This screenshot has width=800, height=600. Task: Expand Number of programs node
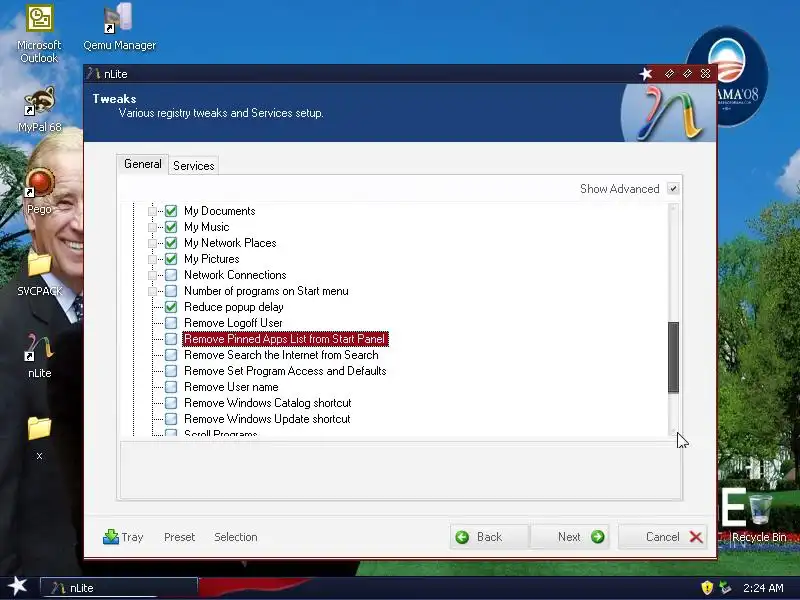coord(152,291)
